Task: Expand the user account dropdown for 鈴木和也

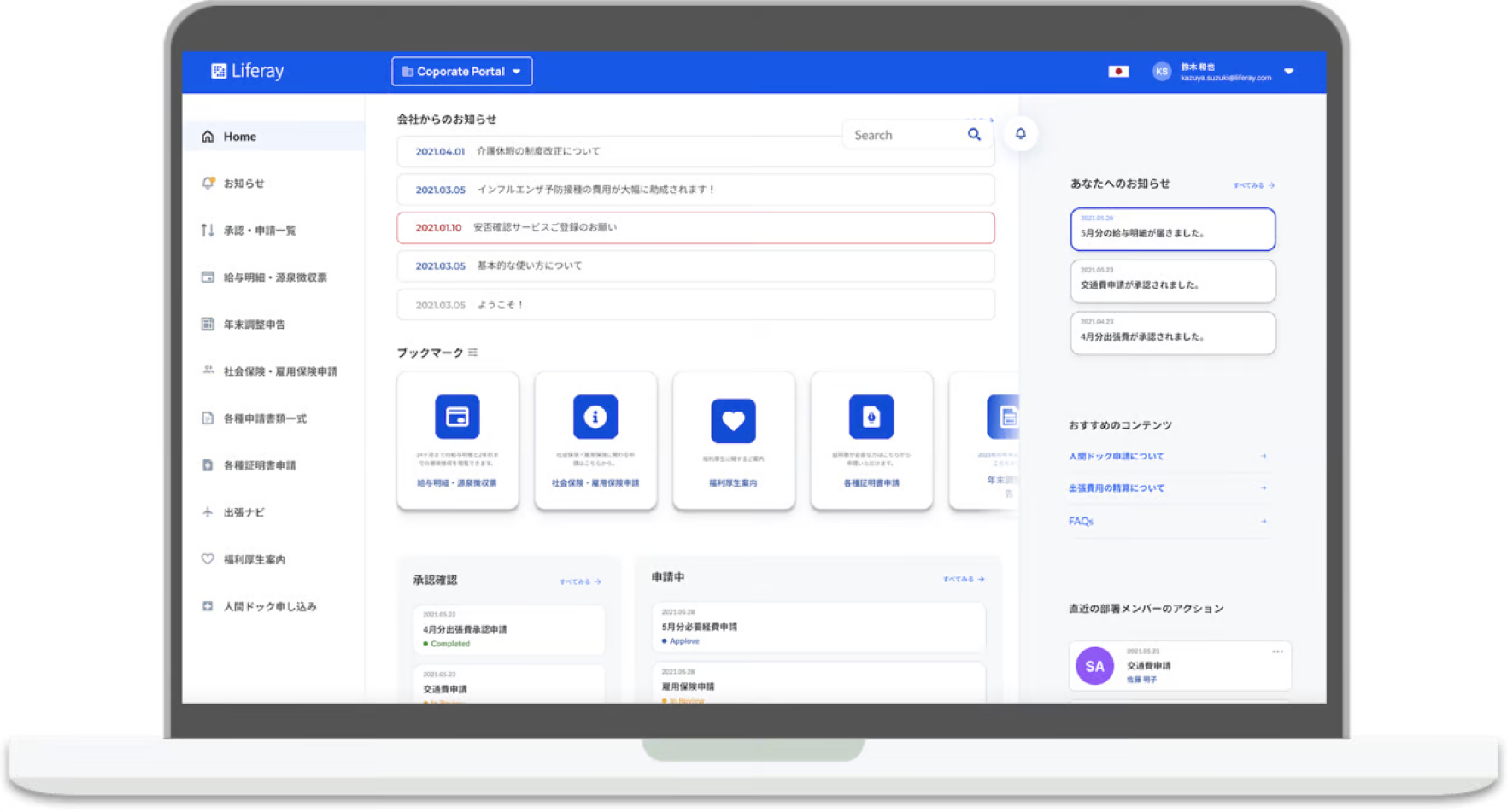Action: coord(1289,72)
